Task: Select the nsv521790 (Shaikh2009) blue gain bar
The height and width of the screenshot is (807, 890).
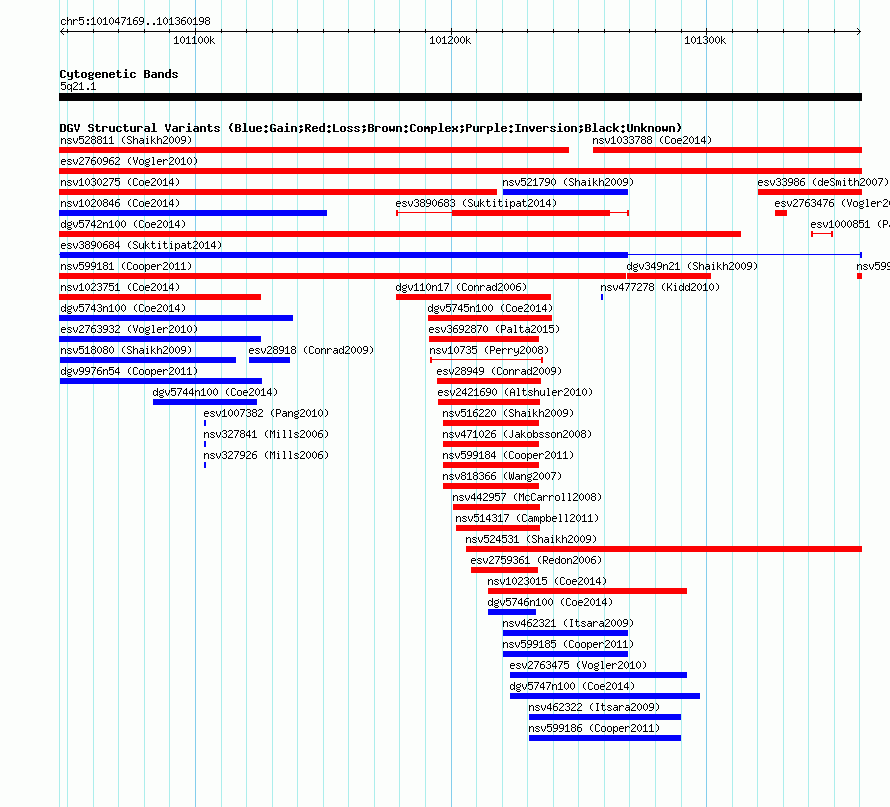Action: pyautogui.click(x=565, y=192)
